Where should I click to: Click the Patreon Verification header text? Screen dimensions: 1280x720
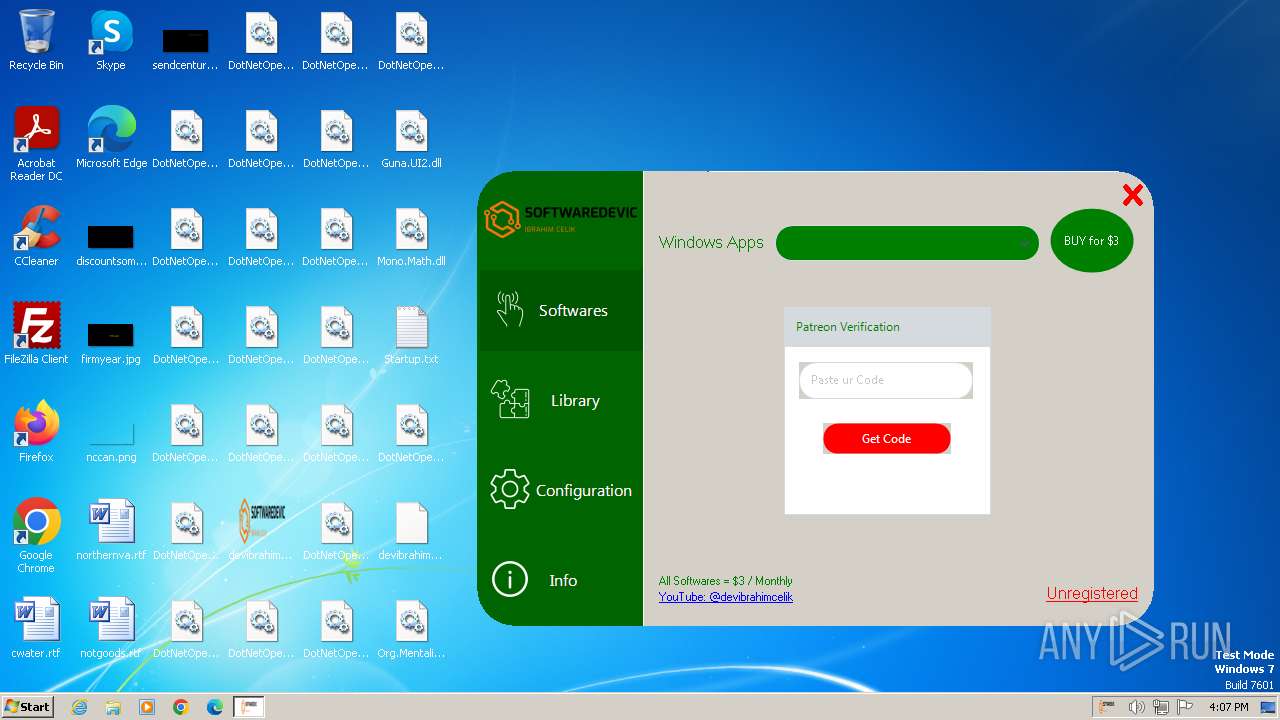pos(847,327)
